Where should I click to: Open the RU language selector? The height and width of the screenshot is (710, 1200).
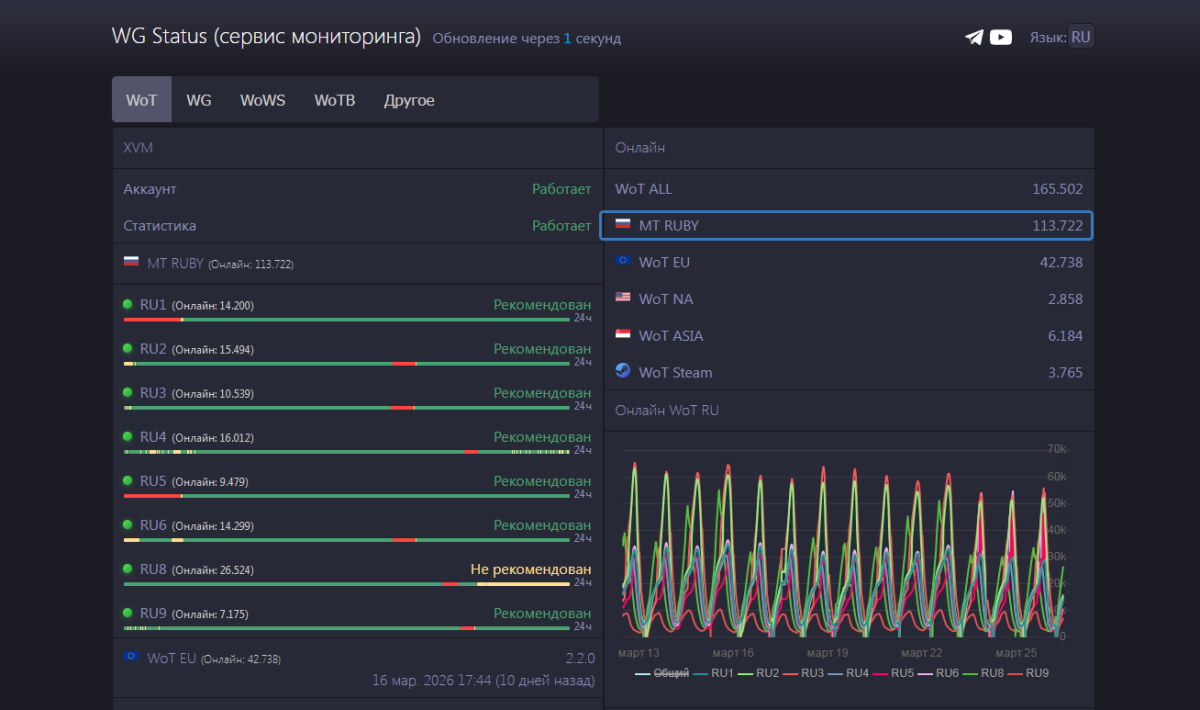[x=1081, y=37]
